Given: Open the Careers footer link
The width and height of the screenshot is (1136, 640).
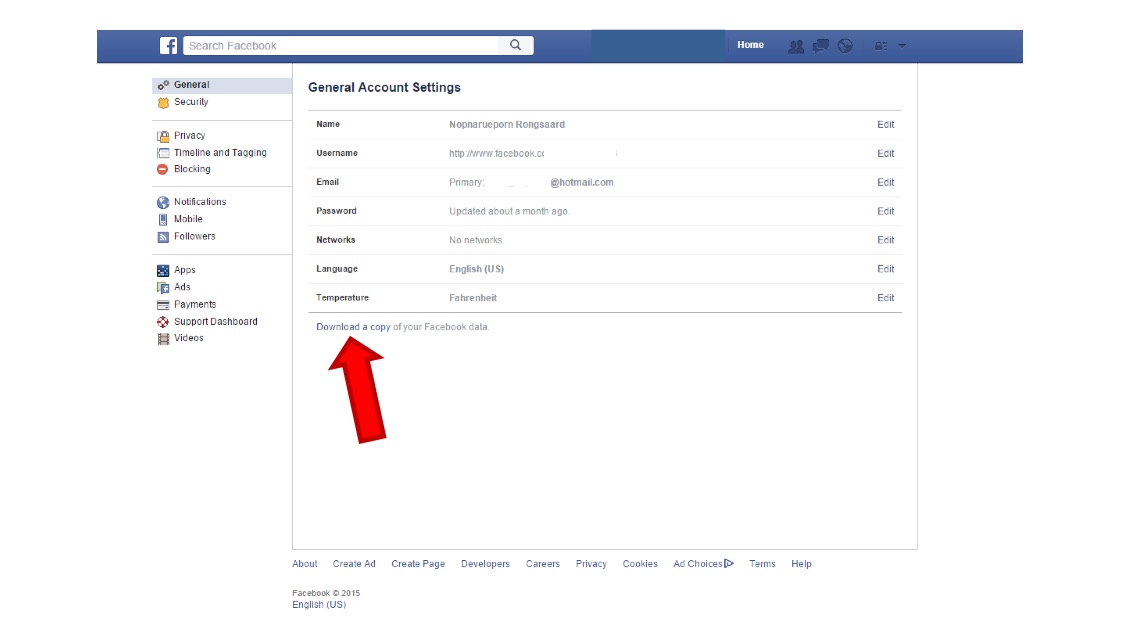Looking at the screenshot, I should coord(543,564).
